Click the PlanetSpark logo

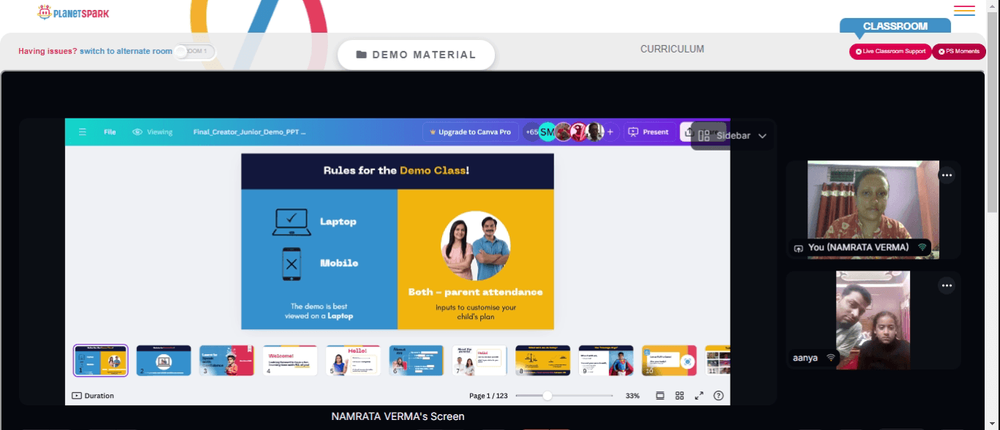click(x=73, y=12)
